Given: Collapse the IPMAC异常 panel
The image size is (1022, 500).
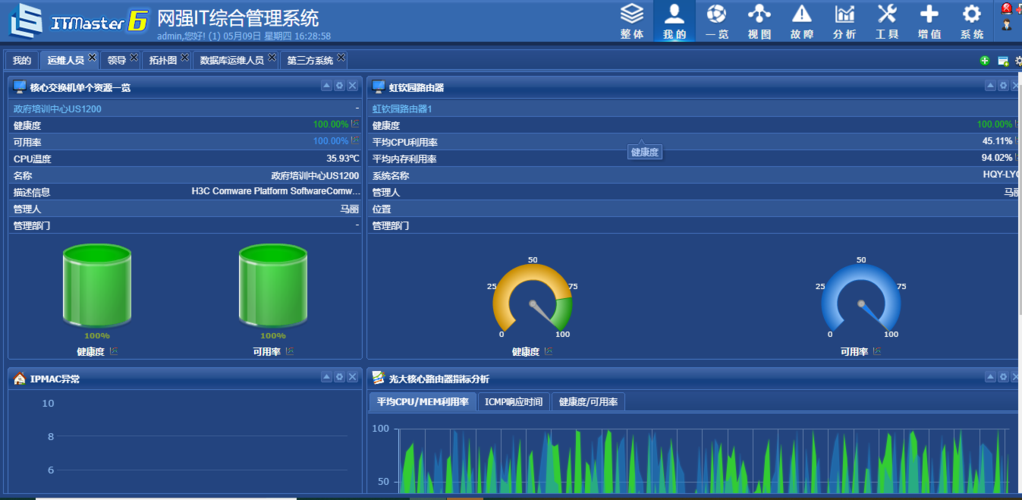Looking at the screenshot, I should [x=326, y=377].
